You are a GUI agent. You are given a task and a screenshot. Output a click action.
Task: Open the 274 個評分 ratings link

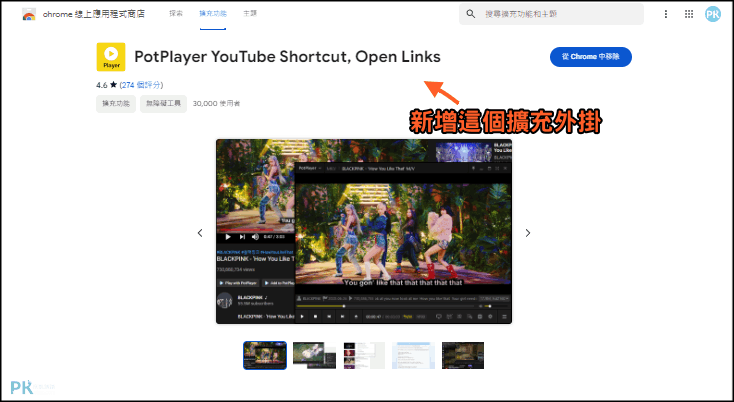tap(141, 85)
